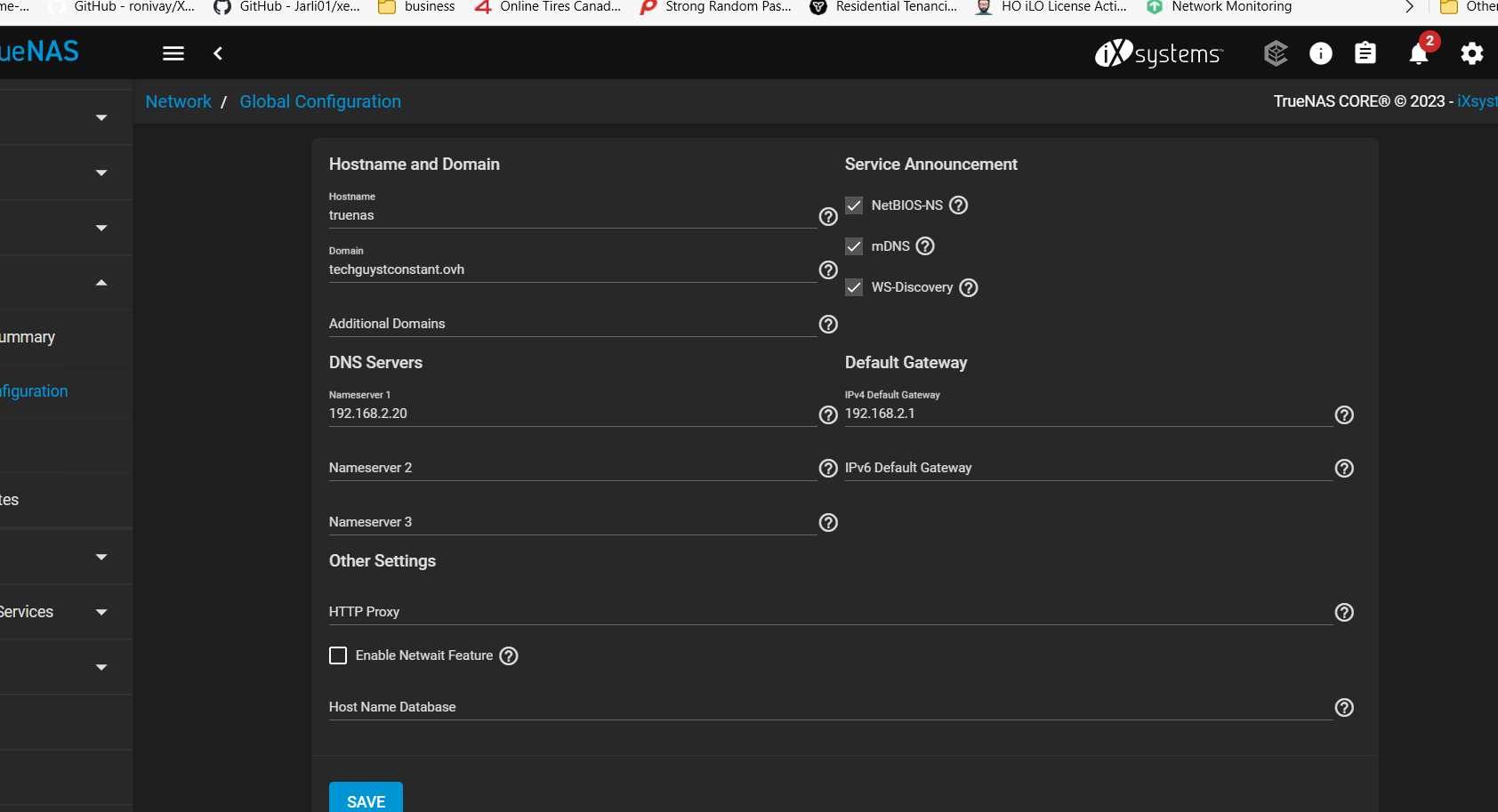Edit IPv4 Default Gateway field
Viewport: 1498px width, 812px height.
click(x=1089, y=414)
